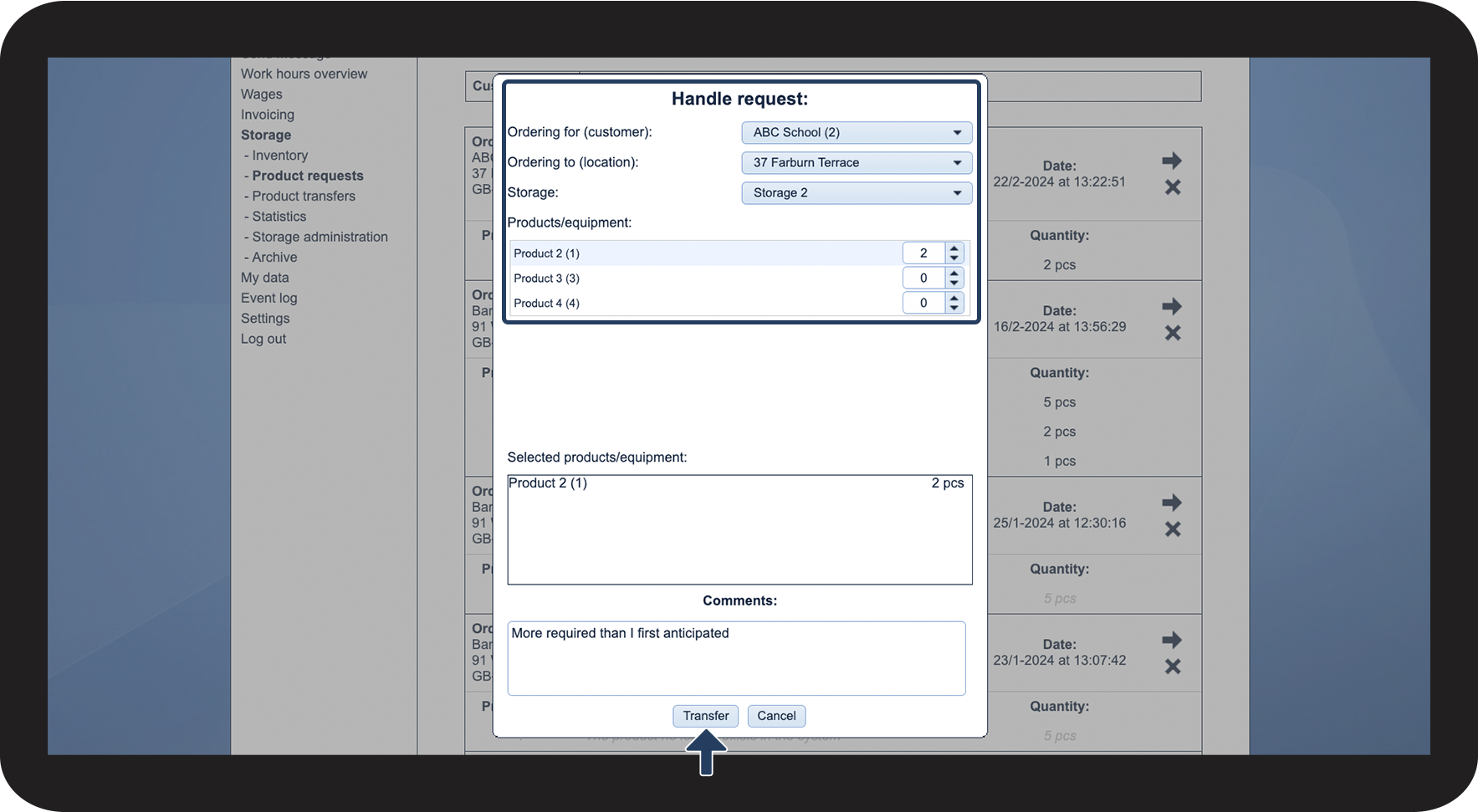Click forward arrow for 22/2-2024 request
The image size is (1478, 812).
click(x=1172, y=161)
